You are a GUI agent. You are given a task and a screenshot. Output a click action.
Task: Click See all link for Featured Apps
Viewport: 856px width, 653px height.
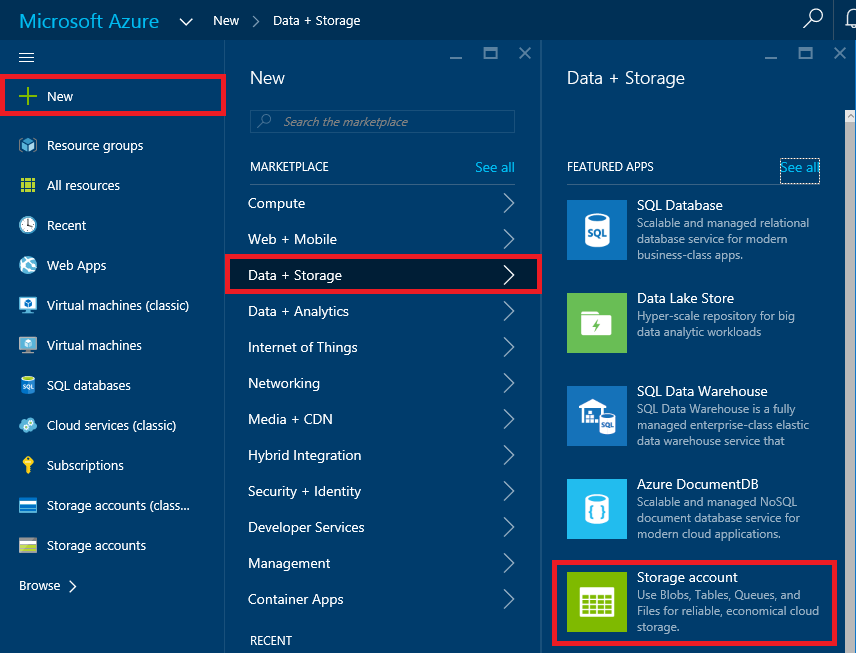(x=799, y=167)
